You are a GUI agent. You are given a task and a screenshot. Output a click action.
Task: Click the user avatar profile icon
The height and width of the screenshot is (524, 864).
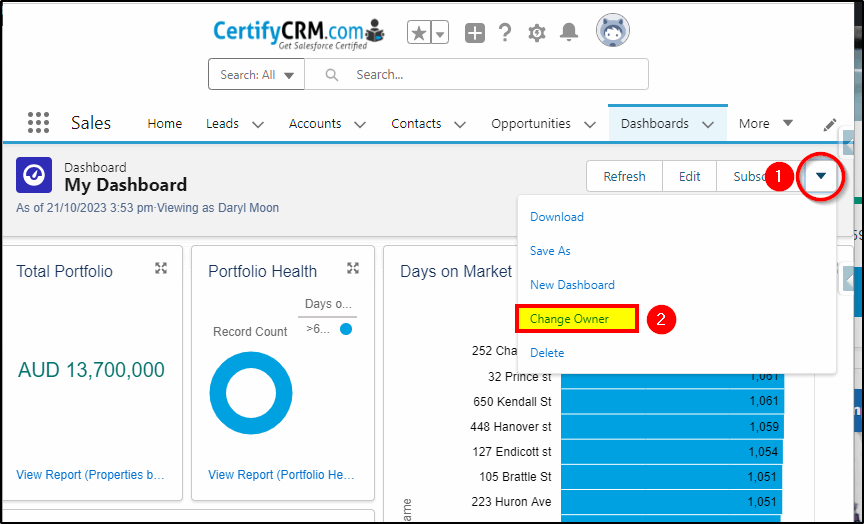pyautogui.click(x=612, y=31)
